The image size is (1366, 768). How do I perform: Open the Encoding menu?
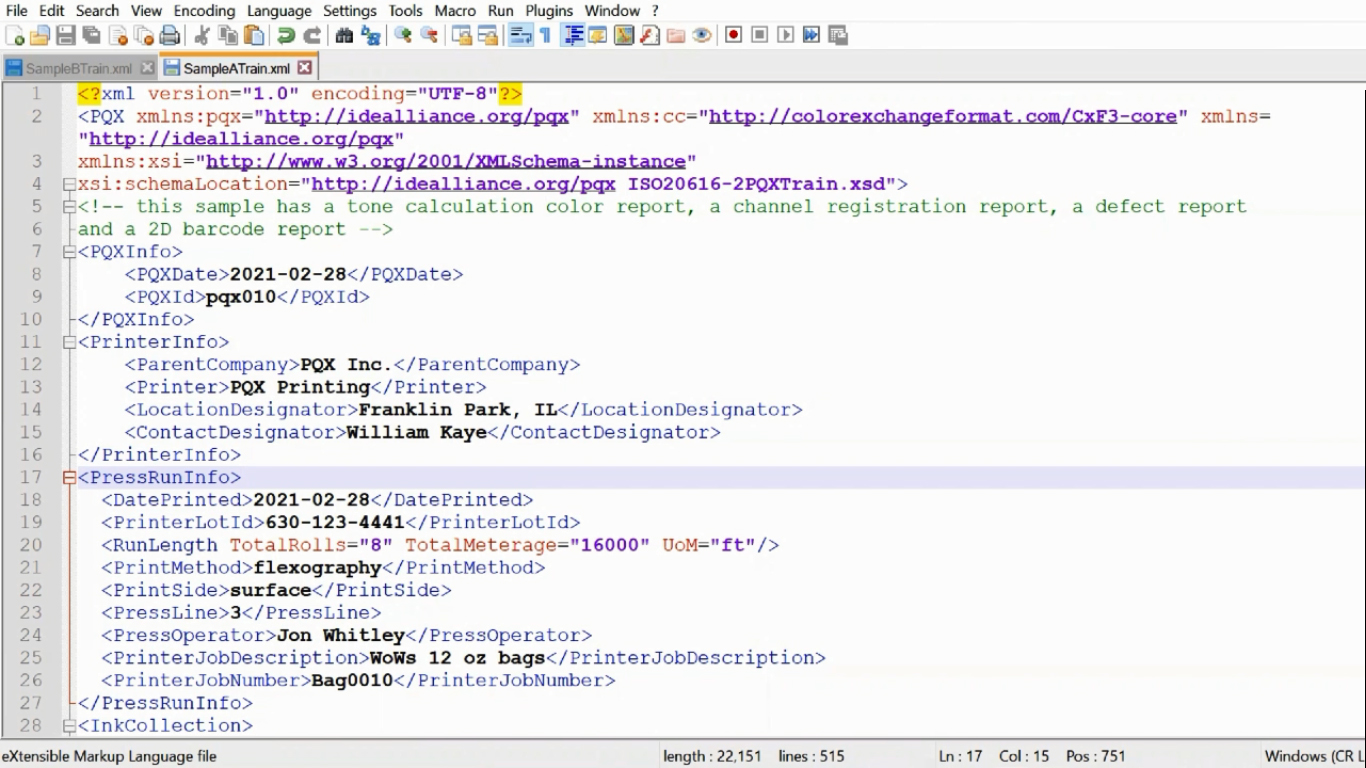coord(204,10)
